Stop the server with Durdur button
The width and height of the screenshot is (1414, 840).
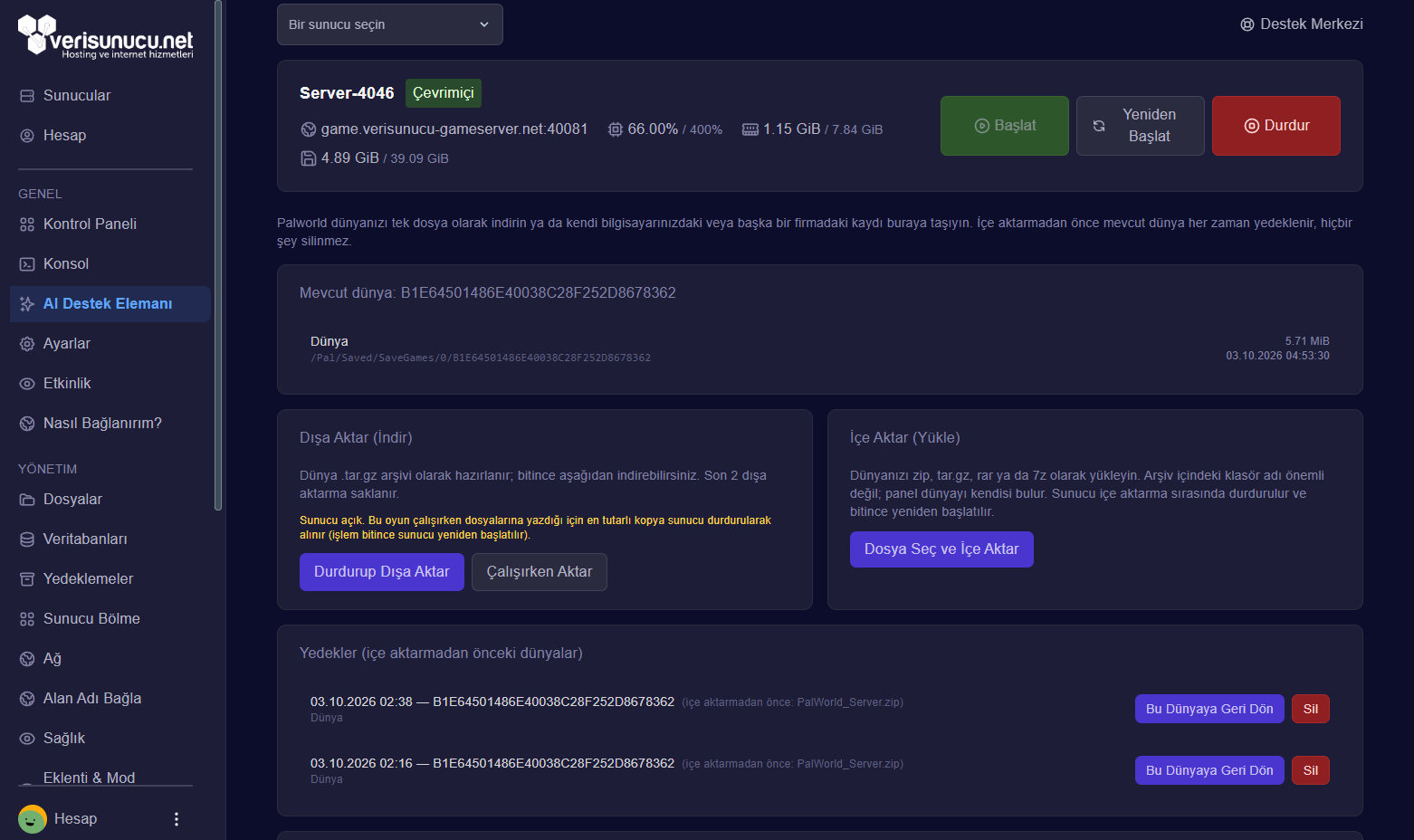[x=1276, y=126]
